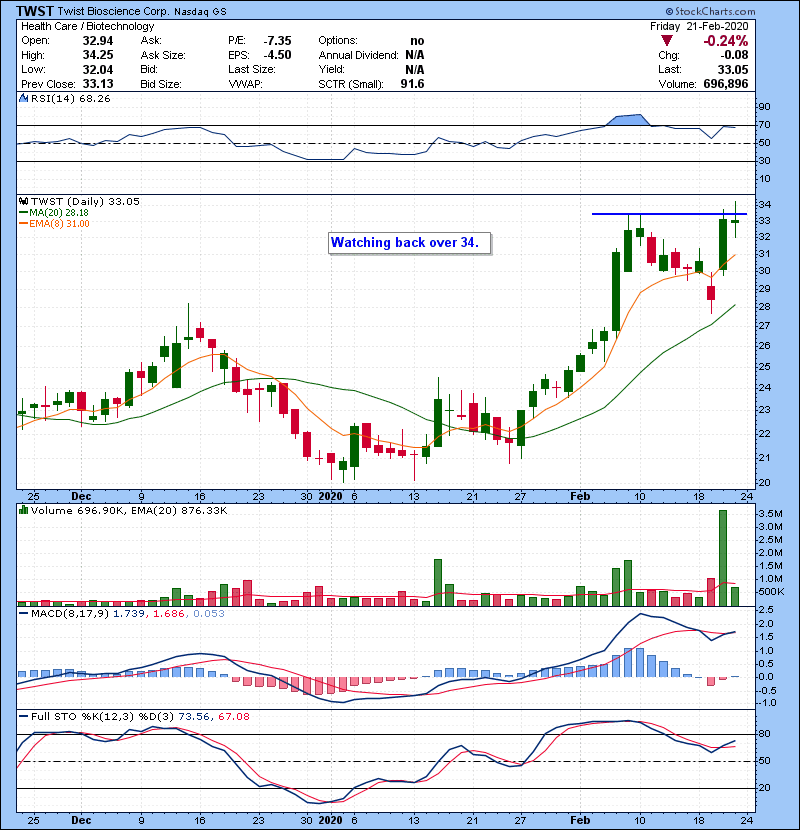Click the -0.24% percent change figure
The height and width of the screenshot is (830, 800).
pyautogui.click(x=726, y=41)
